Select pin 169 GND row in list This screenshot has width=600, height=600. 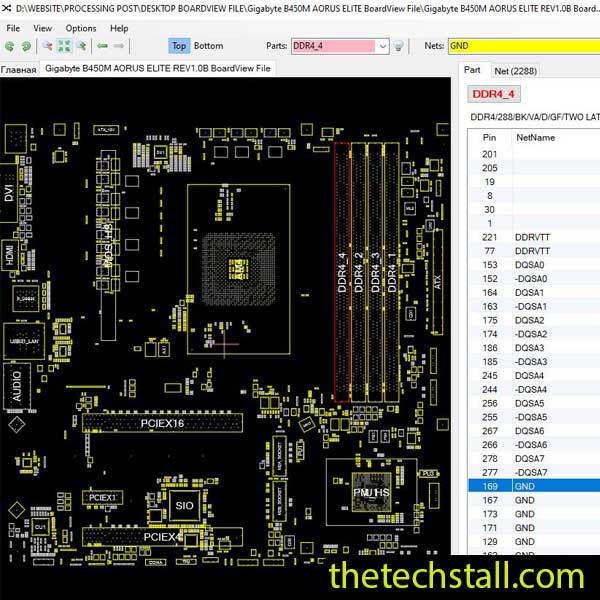coord(530,485)
